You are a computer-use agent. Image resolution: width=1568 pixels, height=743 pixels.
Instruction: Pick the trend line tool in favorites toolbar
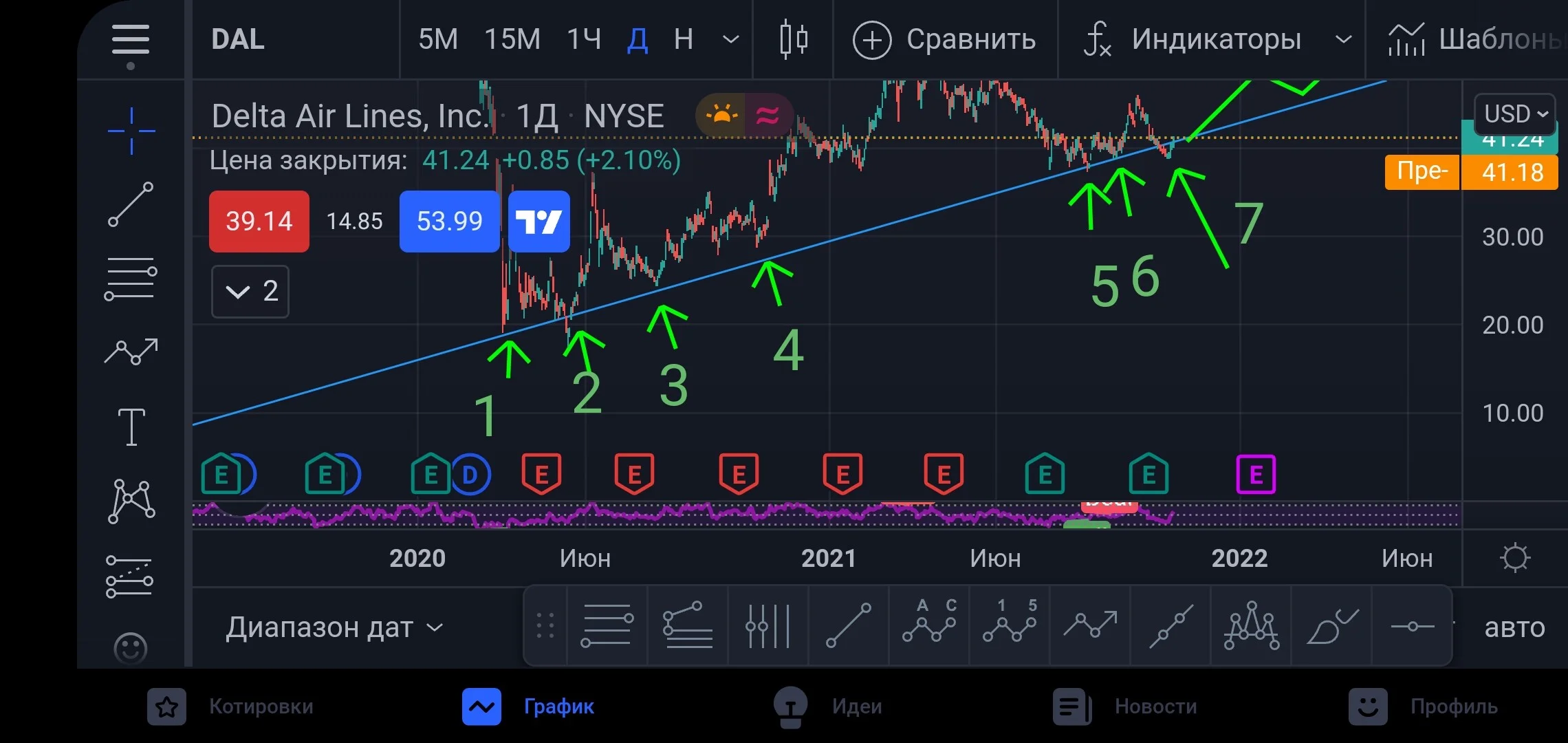coord(849,626)
